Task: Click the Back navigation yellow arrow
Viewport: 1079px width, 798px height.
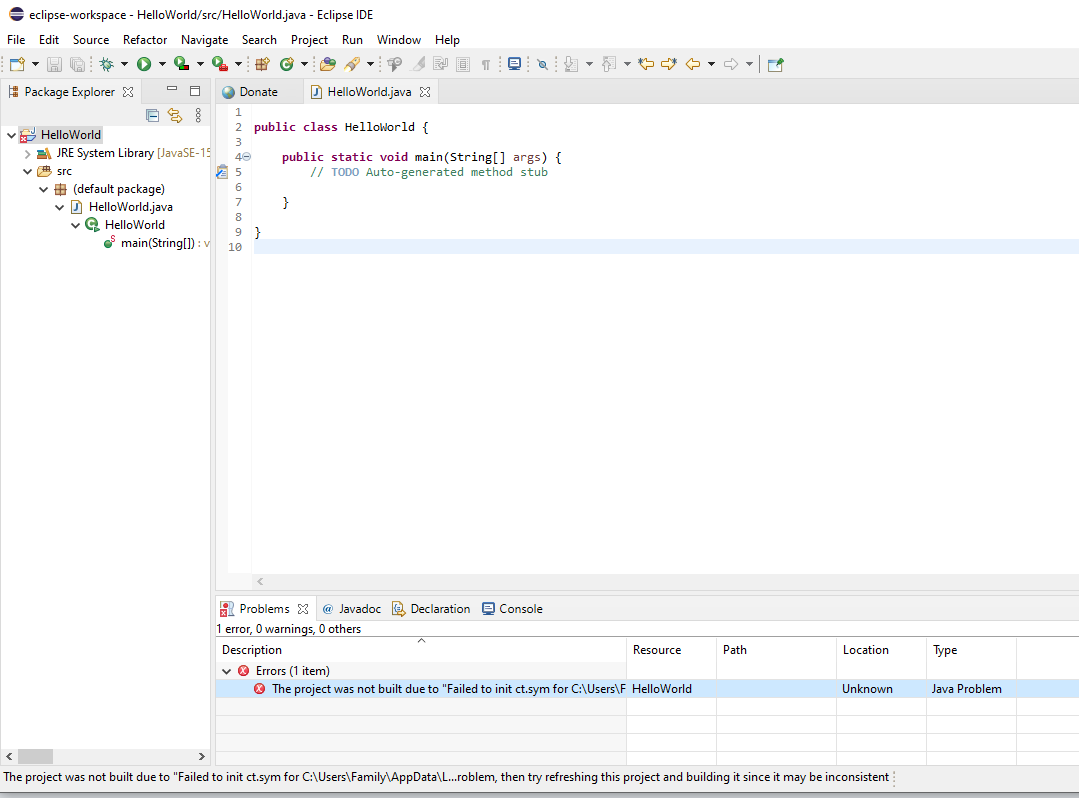Action: tap(692, 64)
